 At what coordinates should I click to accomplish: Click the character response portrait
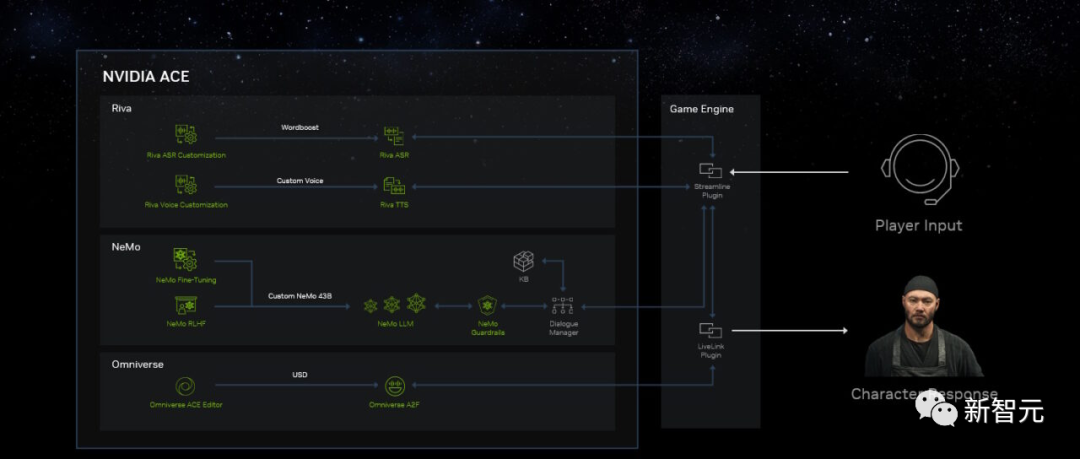[x=922, y=326]
